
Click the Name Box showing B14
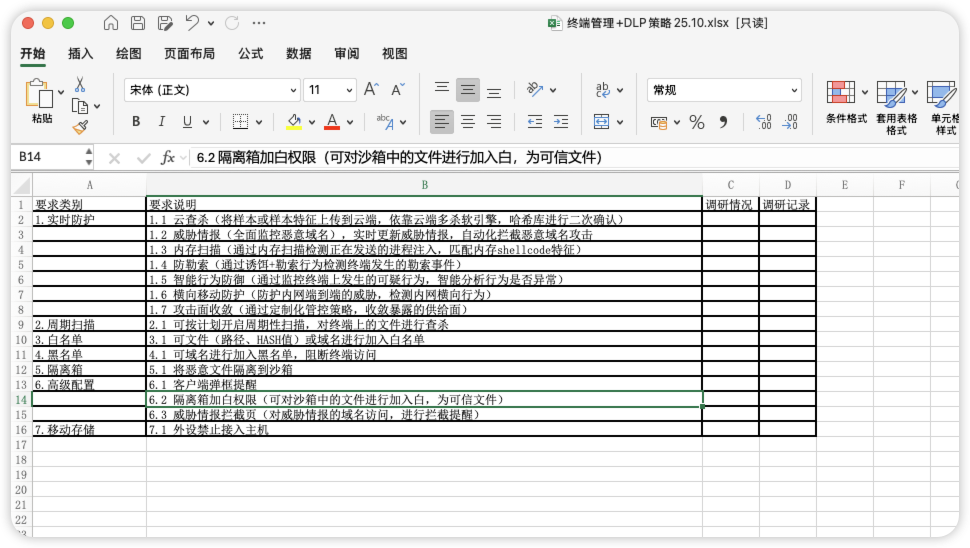coord(47,157)
